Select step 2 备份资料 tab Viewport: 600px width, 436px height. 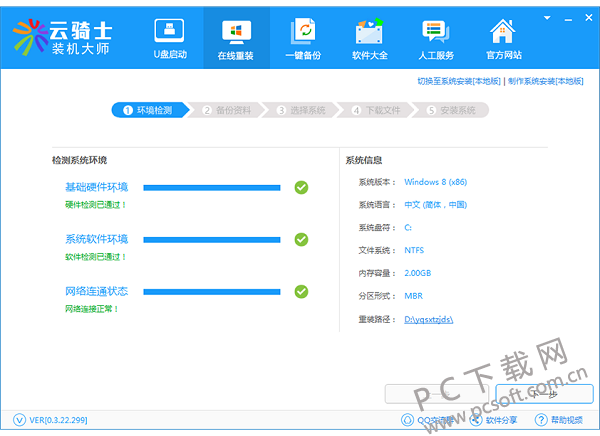point(227,110)
